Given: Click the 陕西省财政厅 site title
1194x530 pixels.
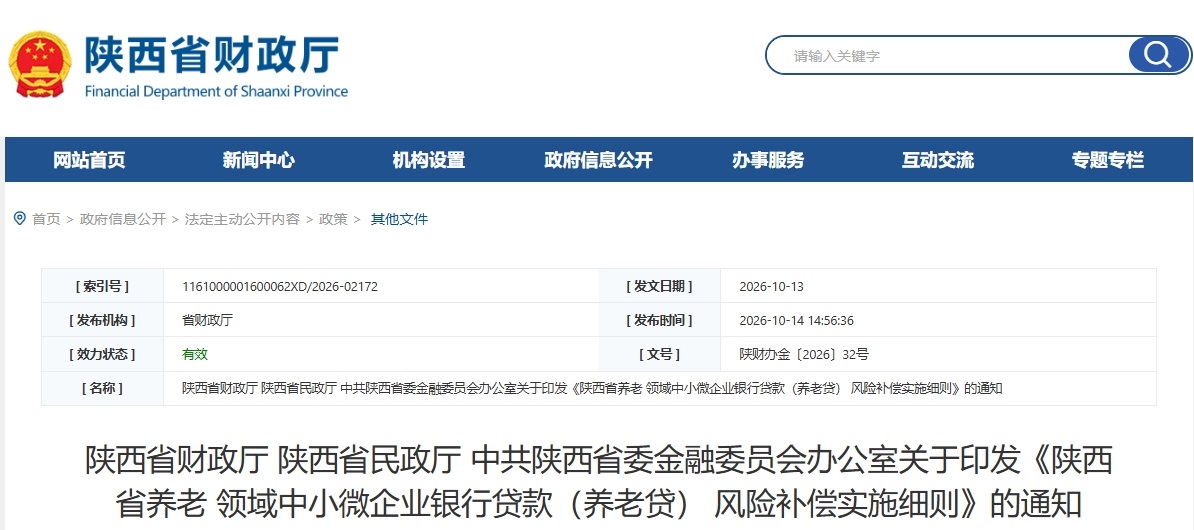Looking at the screenshot, I should [x=212, y=55].
